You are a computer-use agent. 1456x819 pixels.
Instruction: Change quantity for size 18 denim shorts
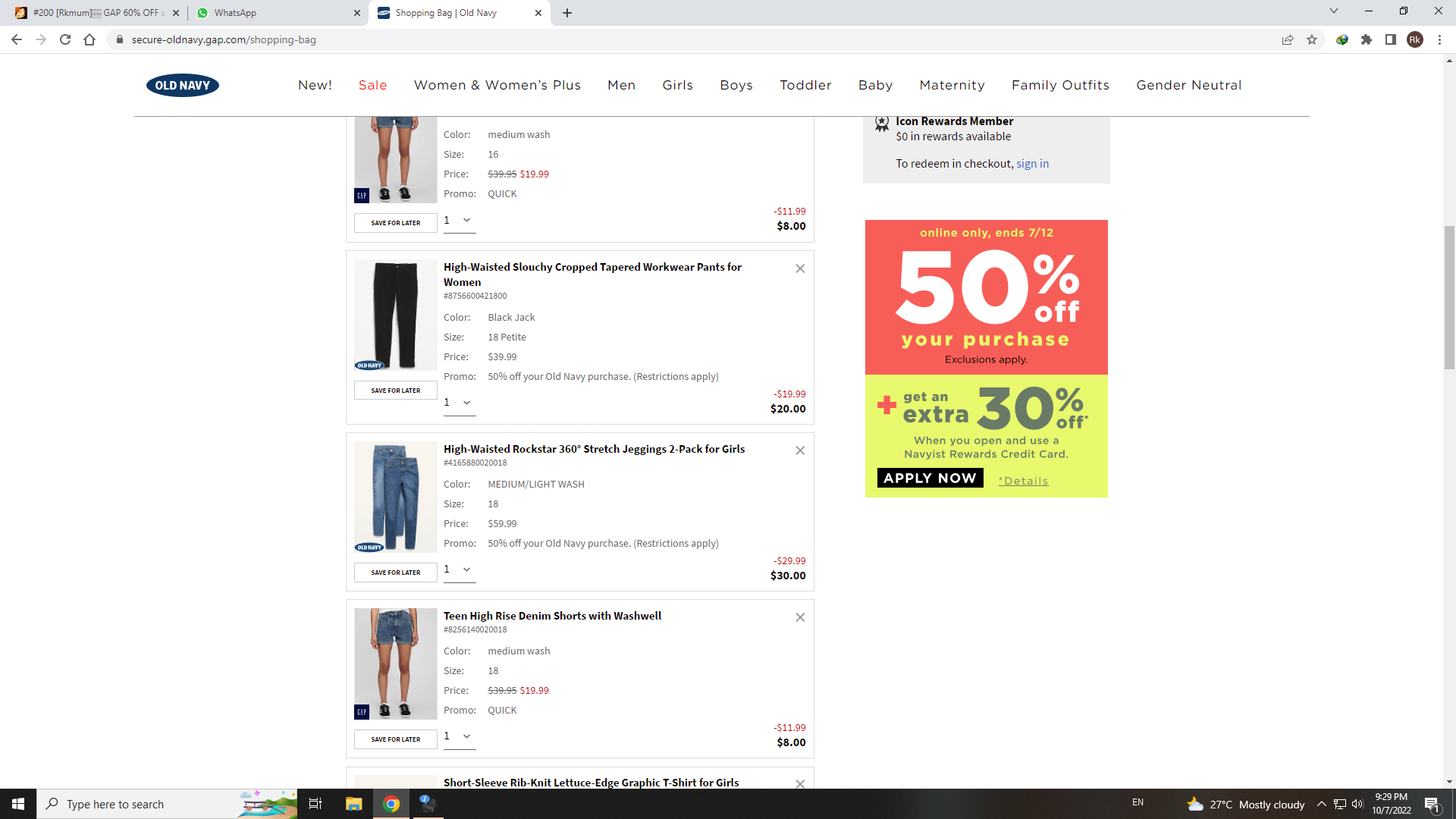click(x=460, y=736)
